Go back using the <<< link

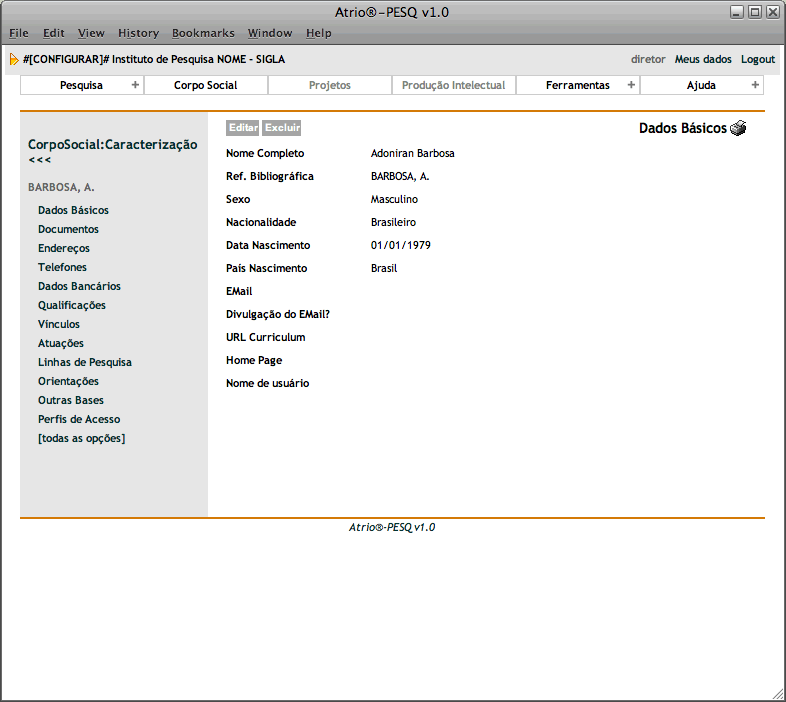[39, 160]
